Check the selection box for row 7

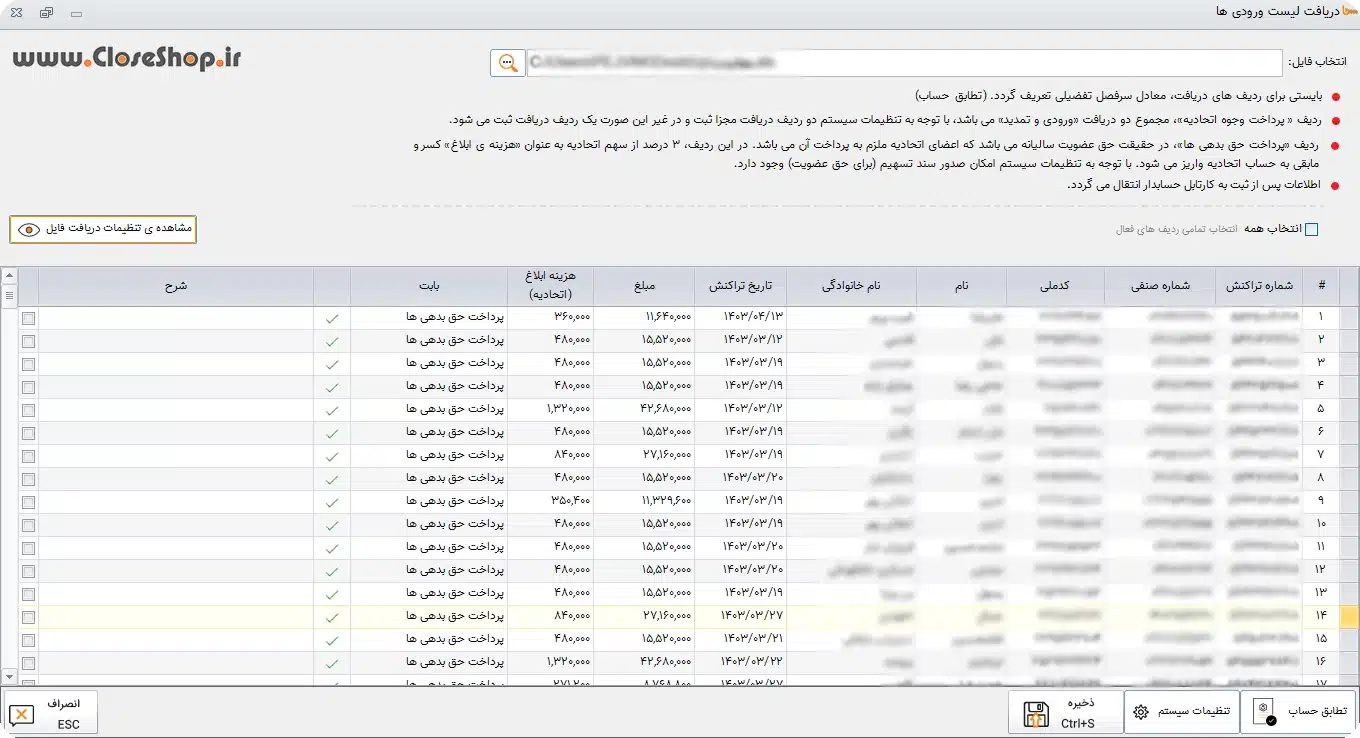point(28,456)
